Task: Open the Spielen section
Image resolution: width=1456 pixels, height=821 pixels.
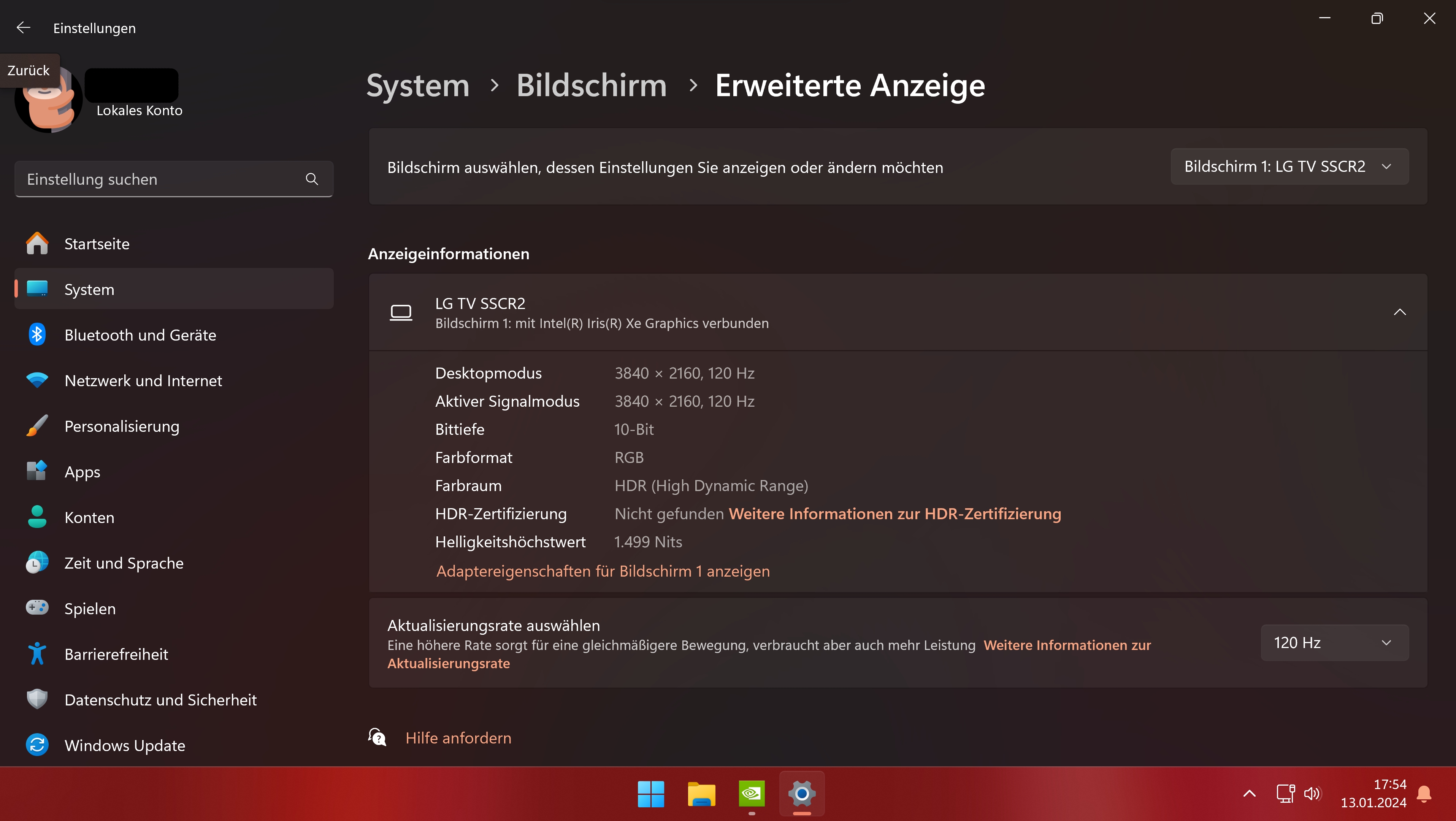Action: [x=90, y=608]
